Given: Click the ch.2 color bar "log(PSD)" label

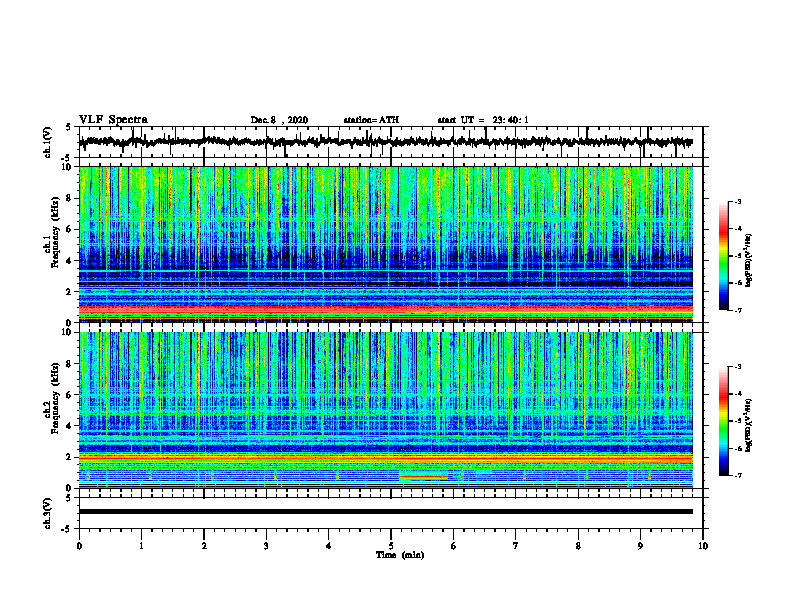Looking at the screenshot, I should [749, 425].
